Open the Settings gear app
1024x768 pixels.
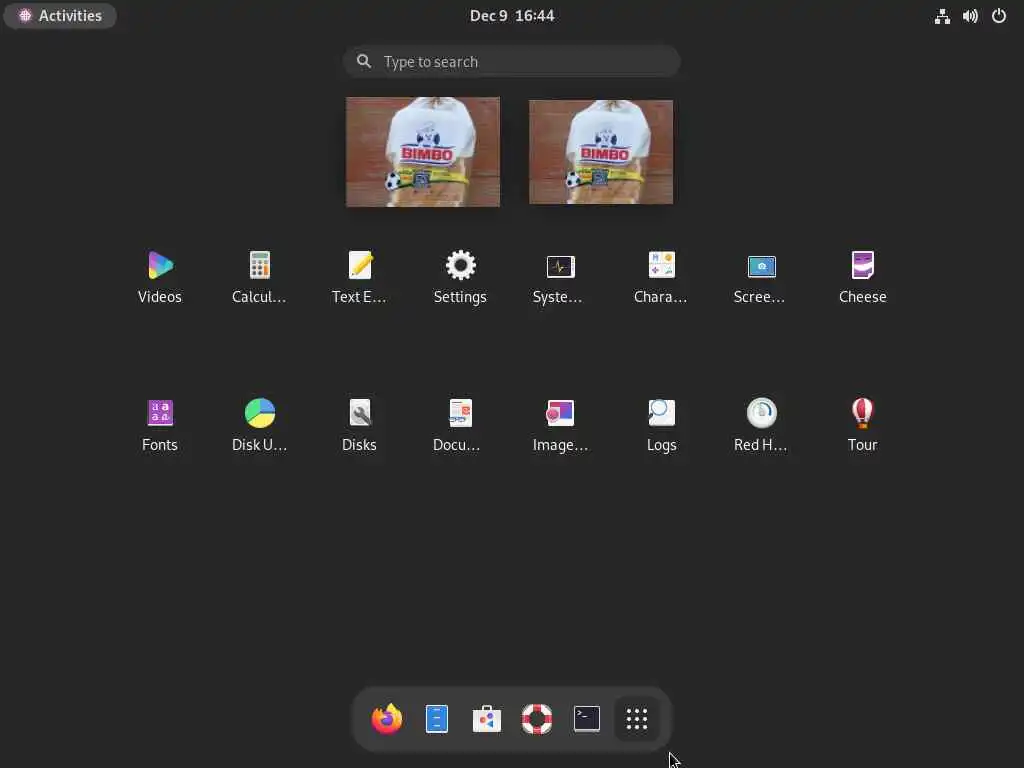[x=460, y=277]
